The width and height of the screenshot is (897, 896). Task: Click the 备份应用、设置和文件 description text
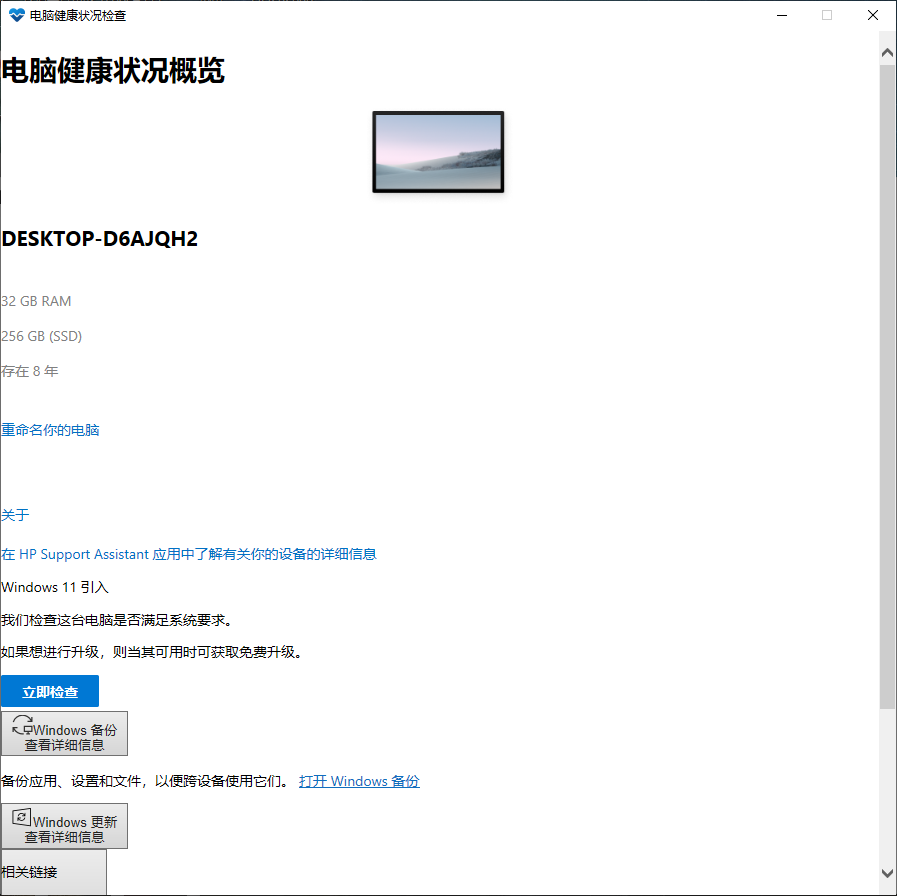[x=146, y=781]
